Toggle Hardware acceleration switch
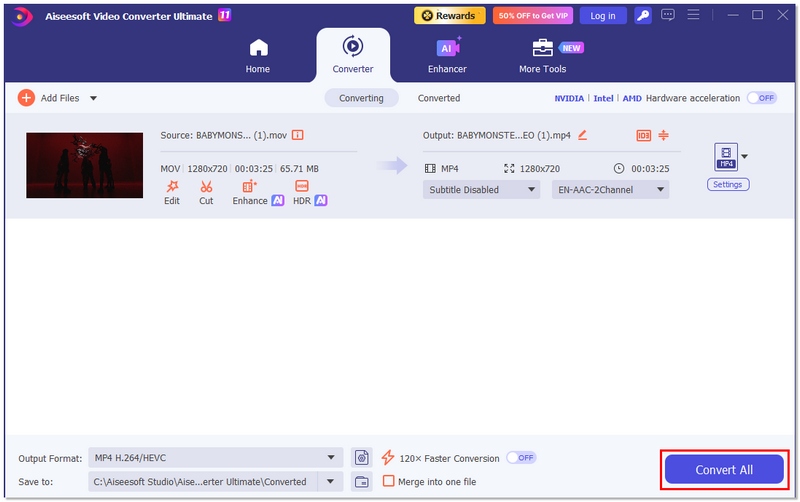The width and height of the screenshot is (800, 502). [765, 98]
